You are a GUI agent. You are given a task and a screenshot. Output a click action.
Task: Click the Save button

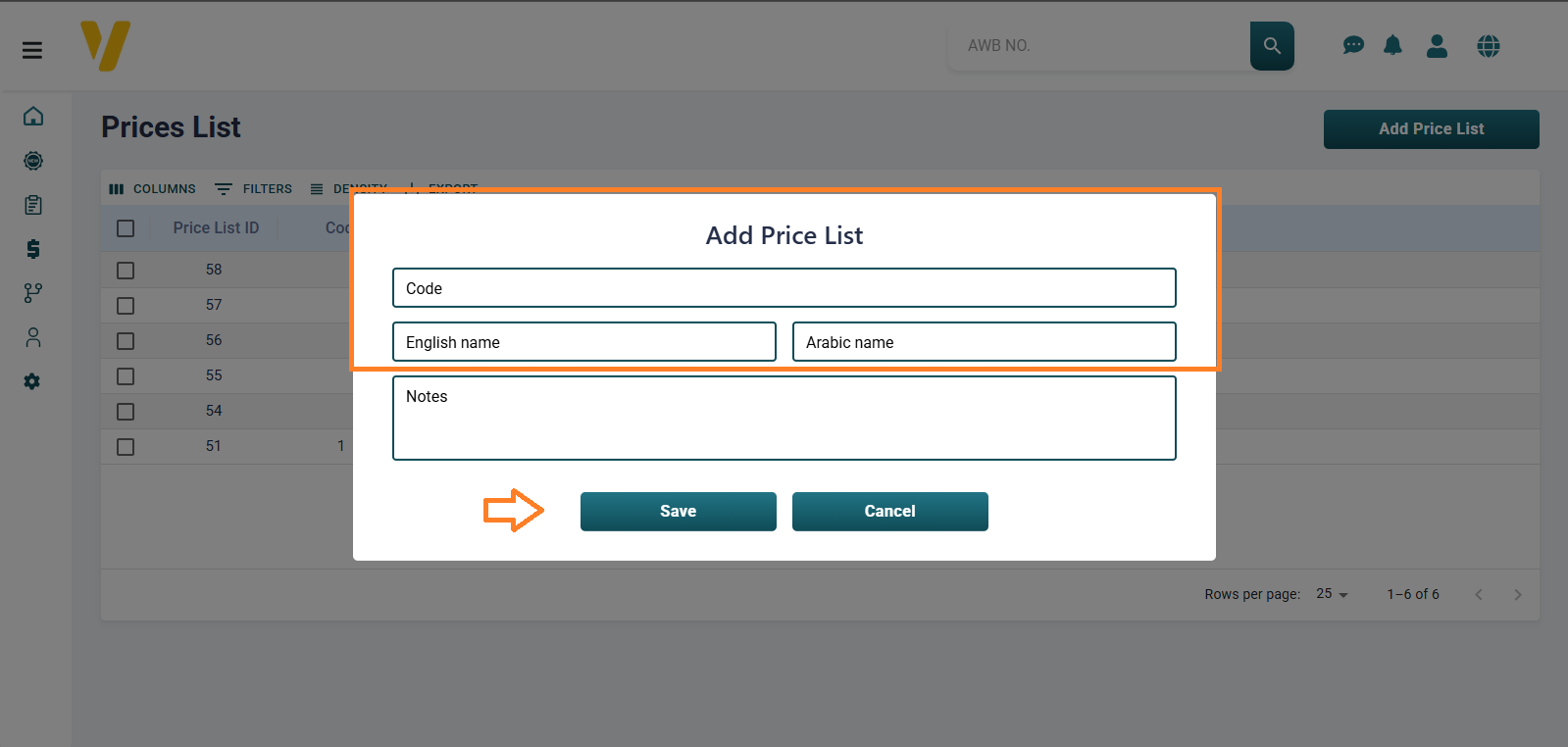coord(678,512)
